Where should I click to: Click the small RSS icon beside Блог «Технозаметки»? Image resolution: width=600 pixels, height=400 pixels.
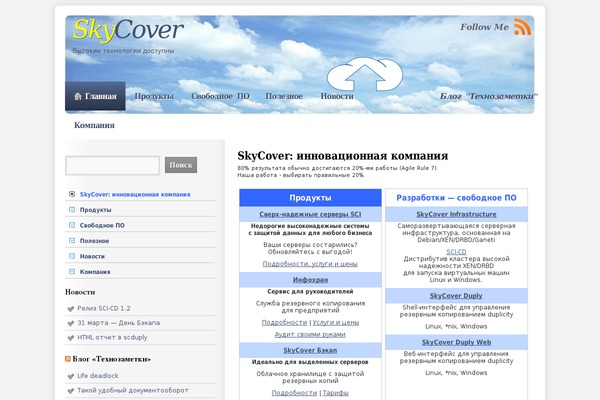pyautogui.click(x=68, y=359)
